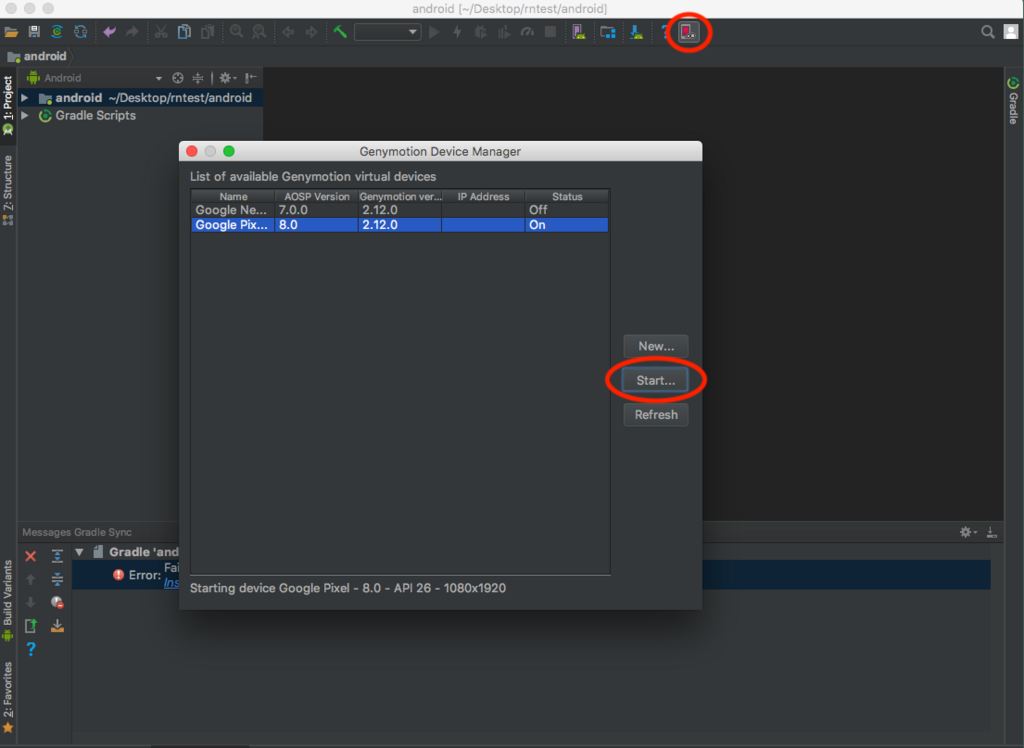Viewport: 1024px width, 748px height.
Task: Click the Save All toolbar icon
Action: [x=34, y=32]
